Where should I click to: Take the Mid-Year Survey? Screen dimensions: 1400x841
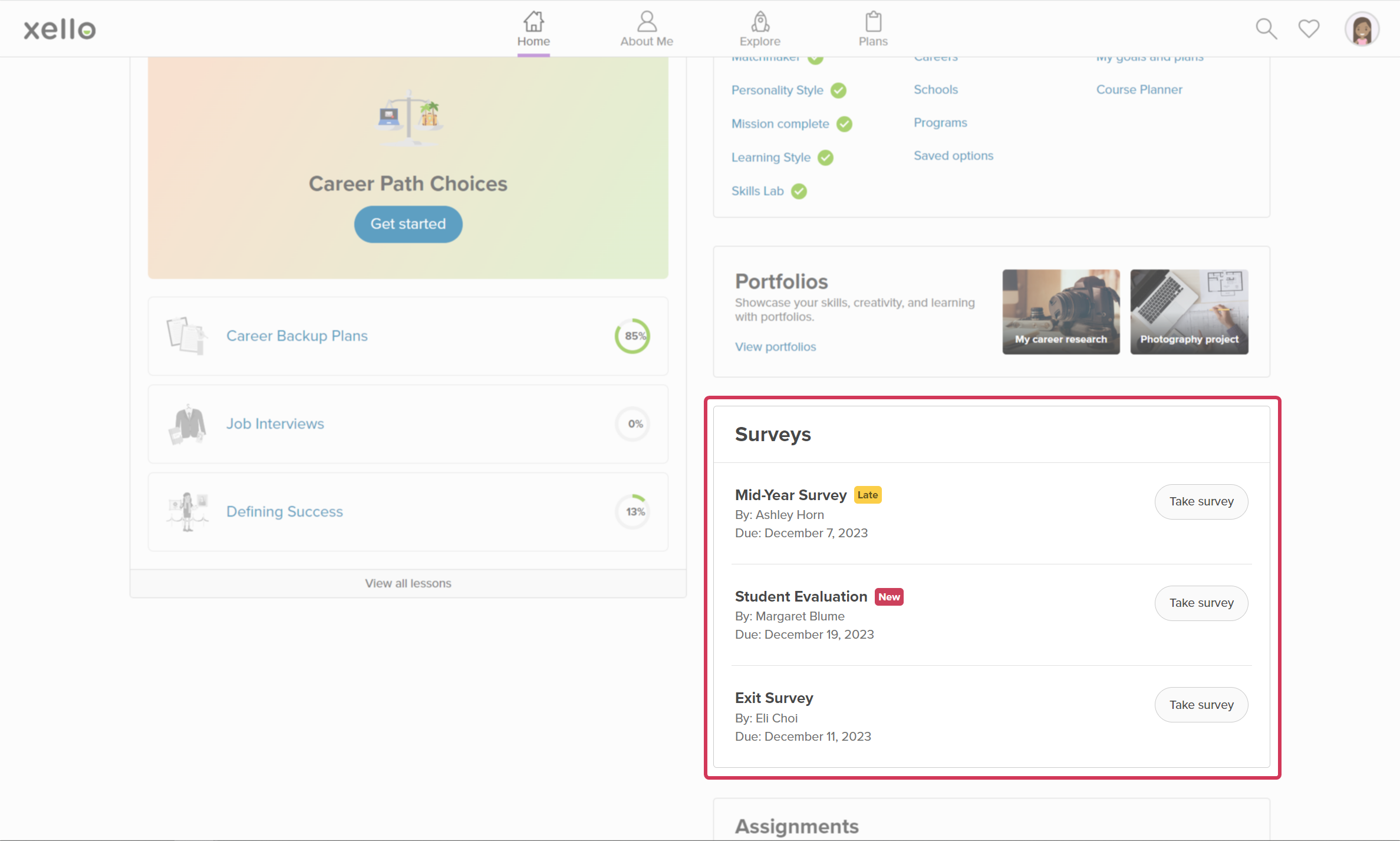point(1201,501)
